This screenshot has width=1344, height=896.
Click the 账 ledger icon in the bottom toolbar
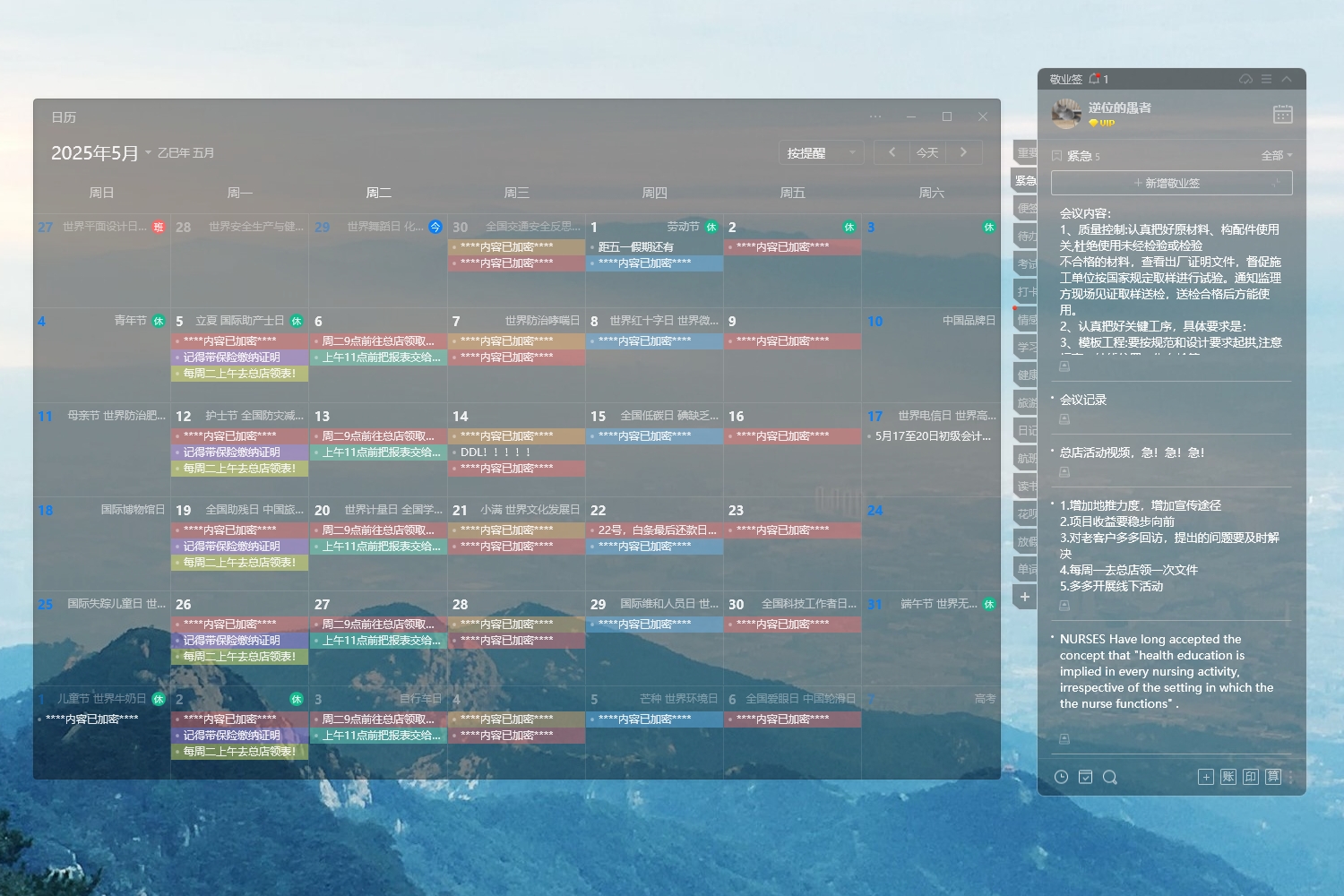pos(1228,777)
